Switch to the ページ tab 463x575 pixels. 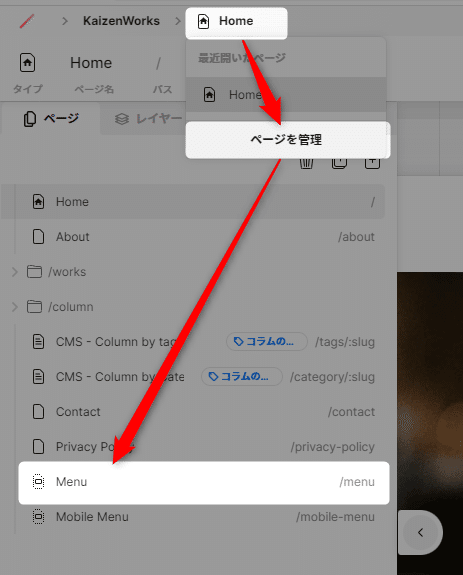pyautogui.click(x=51, y=119)
